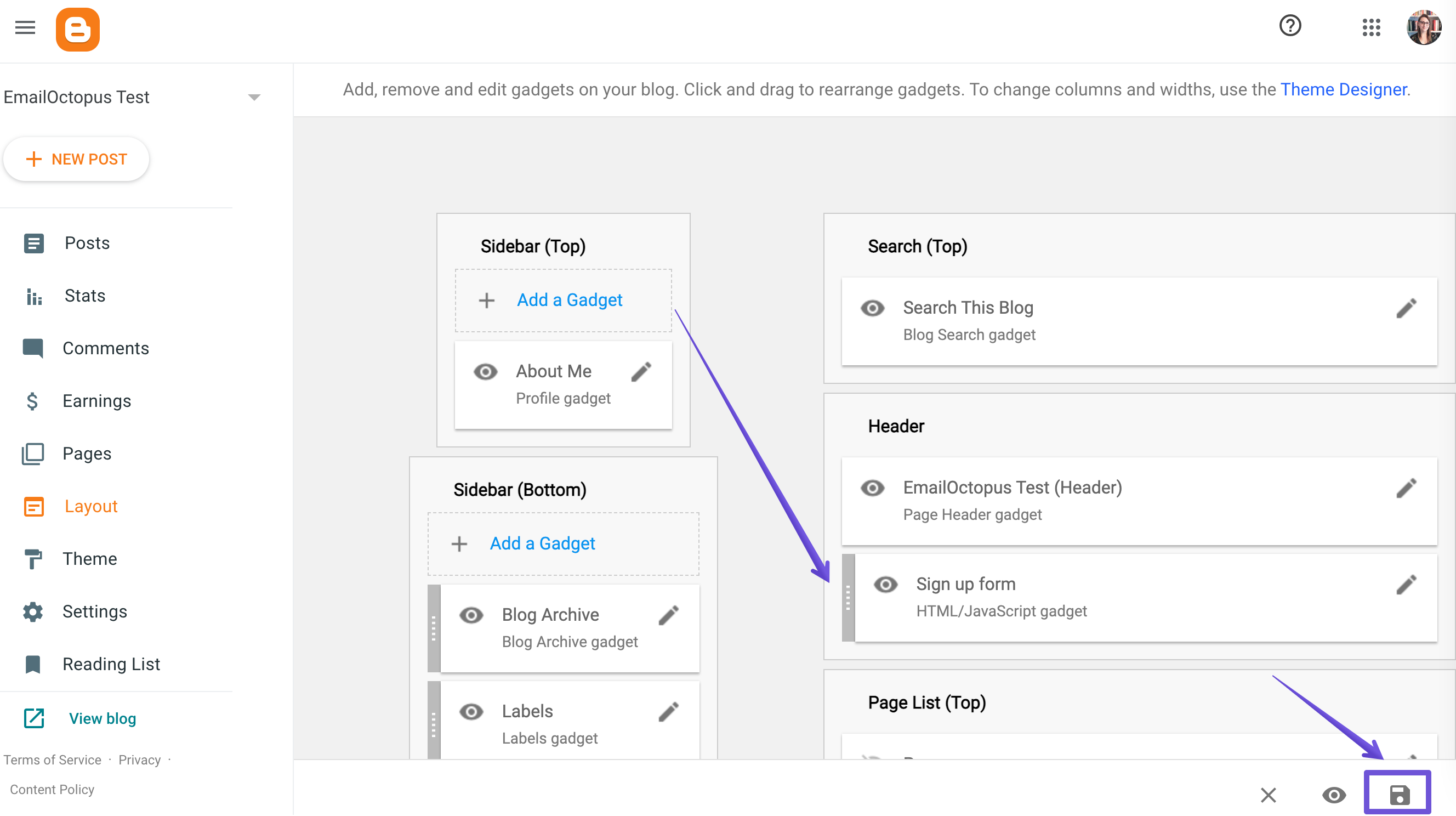Edit the About Me profile gadget

coord(641,371)
